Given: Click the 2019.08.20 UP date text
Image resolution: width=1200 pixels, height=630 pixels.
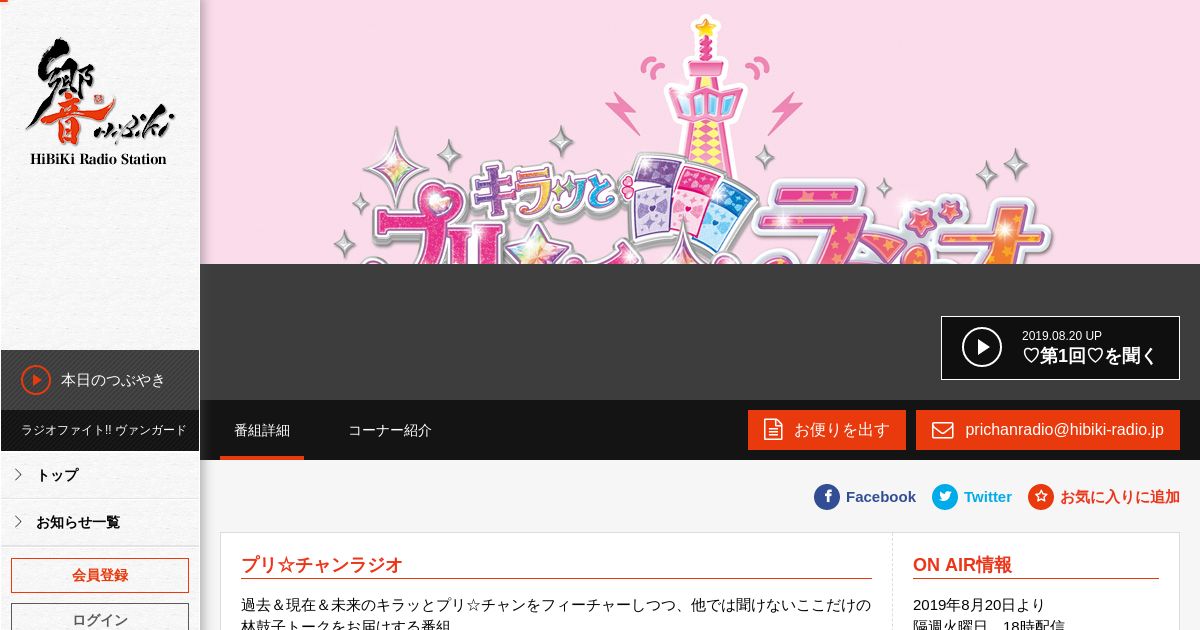Looking at the screenshot, I should pos(1062,336).
